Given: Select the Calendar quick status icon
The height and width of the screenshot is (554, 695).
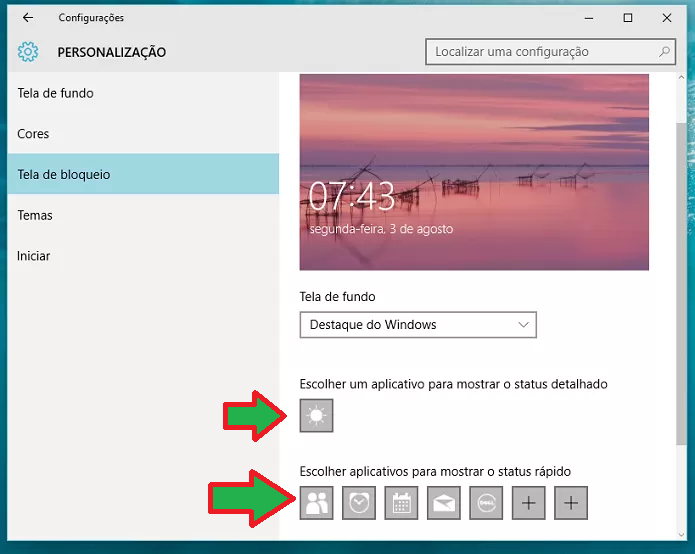Looking at the screenshot, I should (x=401, y=503).
